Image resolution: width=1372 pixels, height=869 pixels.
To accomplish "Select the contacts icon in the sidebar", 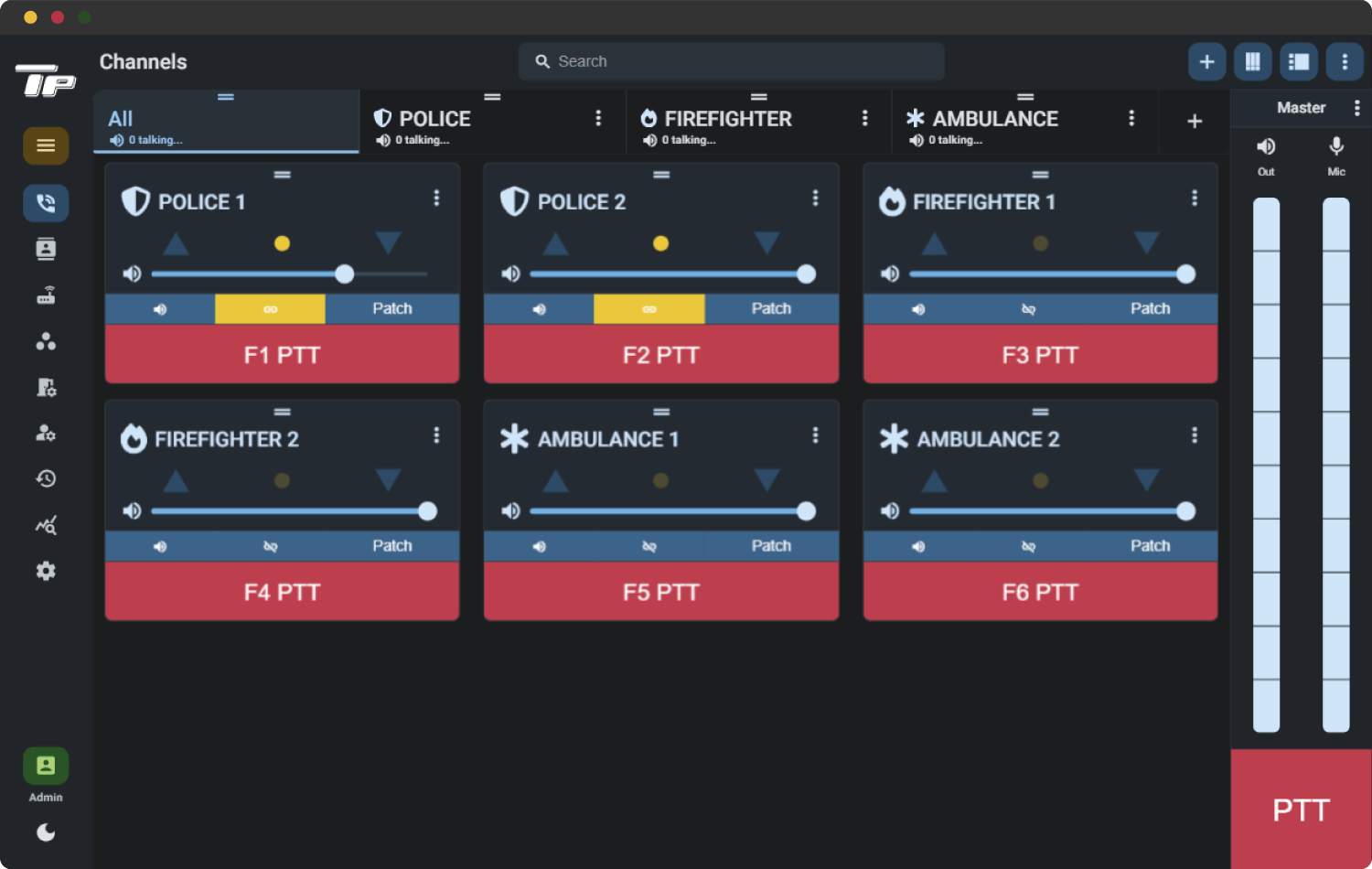I will point(45,249).
